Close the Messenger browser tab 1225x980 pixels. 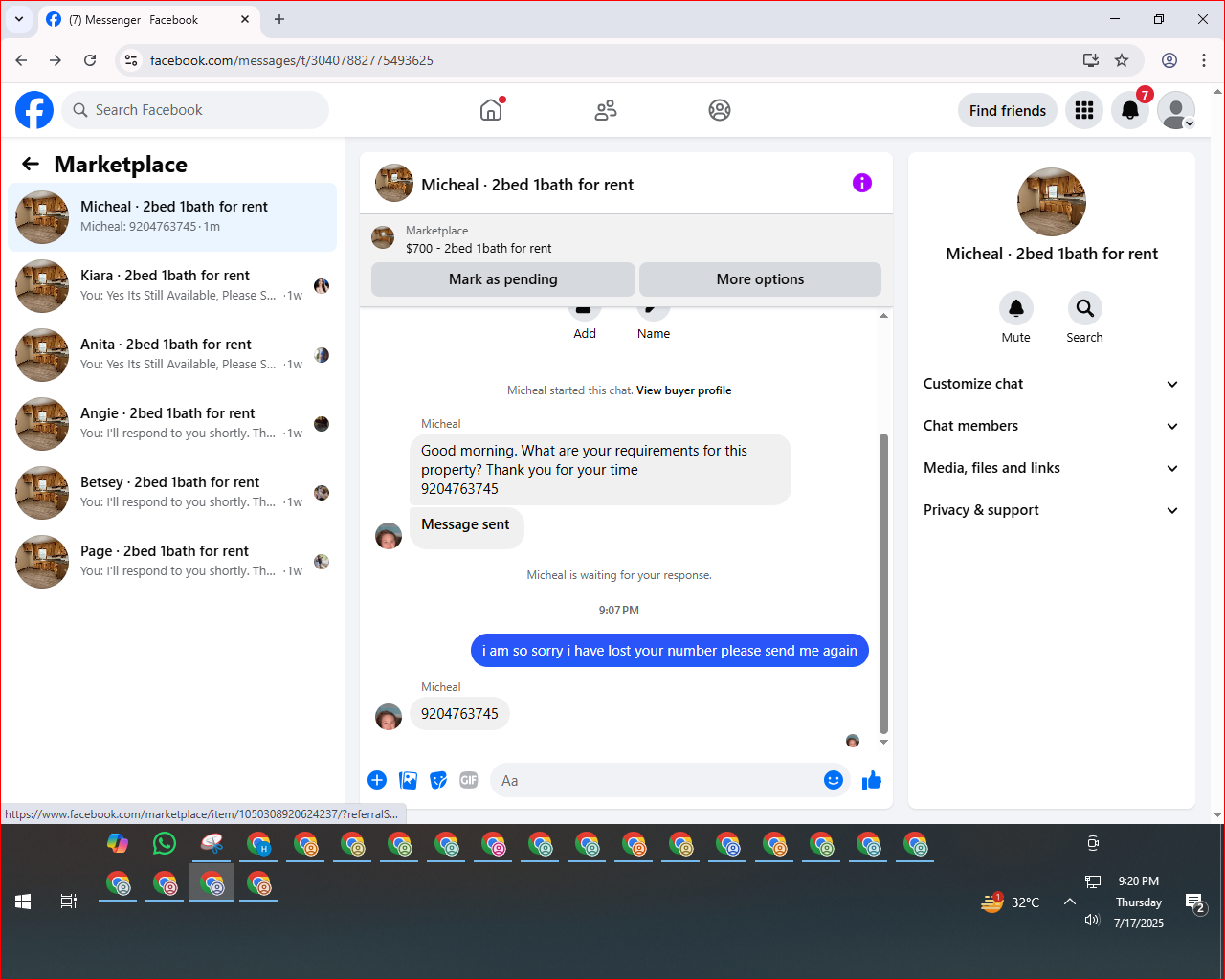(x=245, y=19)
